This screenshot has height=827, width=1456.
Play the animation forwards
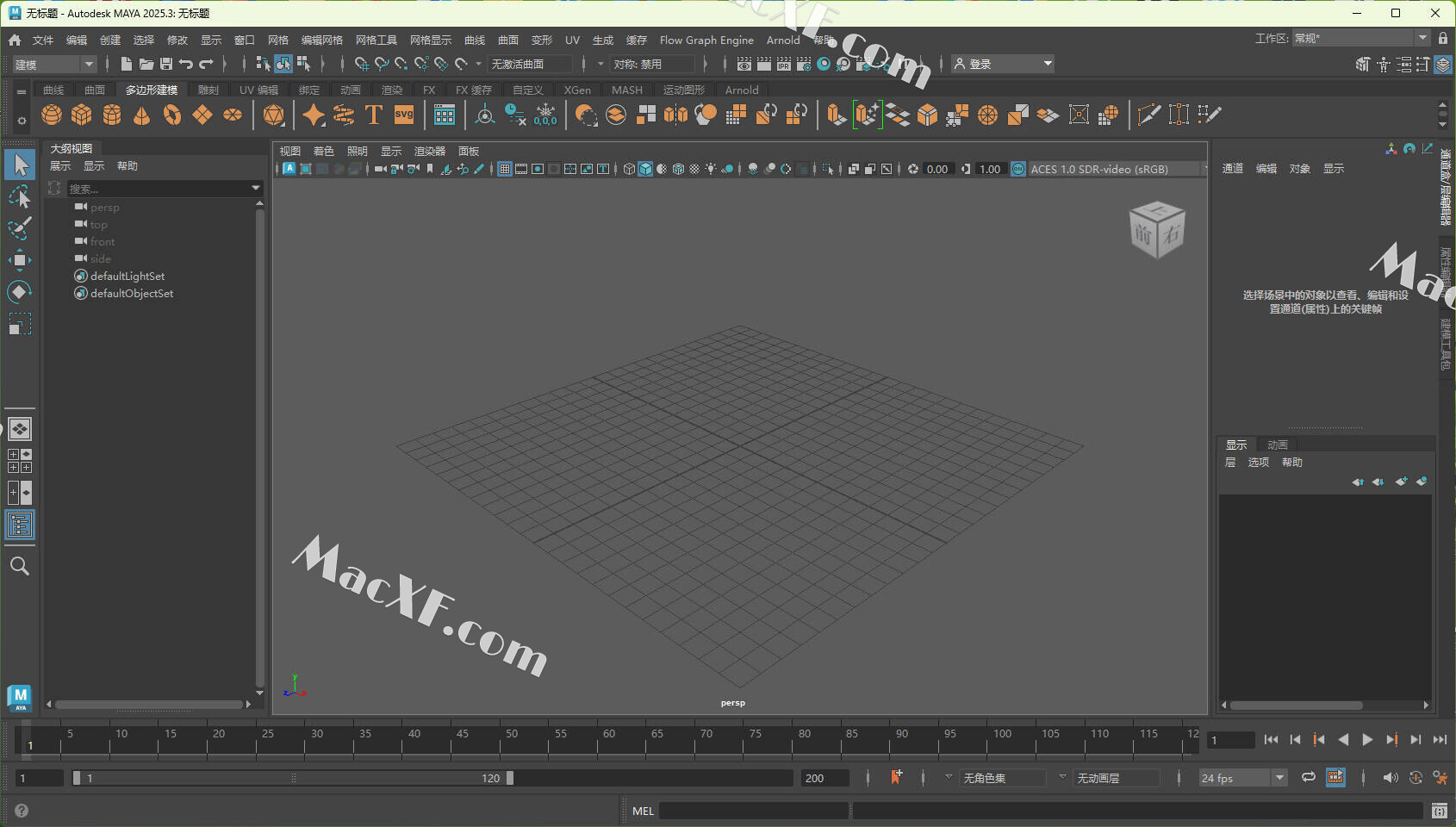pyautogui.click(x=1367, y=739)
